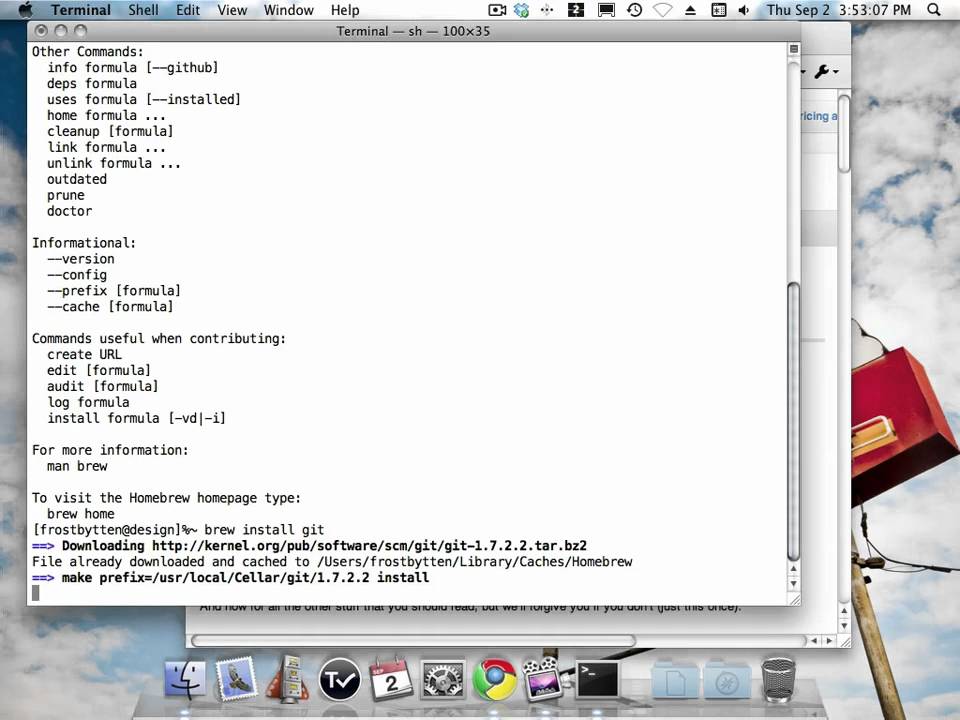Click the Terminal scroll up arrow
This screenshot has height=720, width=960.
[793, 569]
